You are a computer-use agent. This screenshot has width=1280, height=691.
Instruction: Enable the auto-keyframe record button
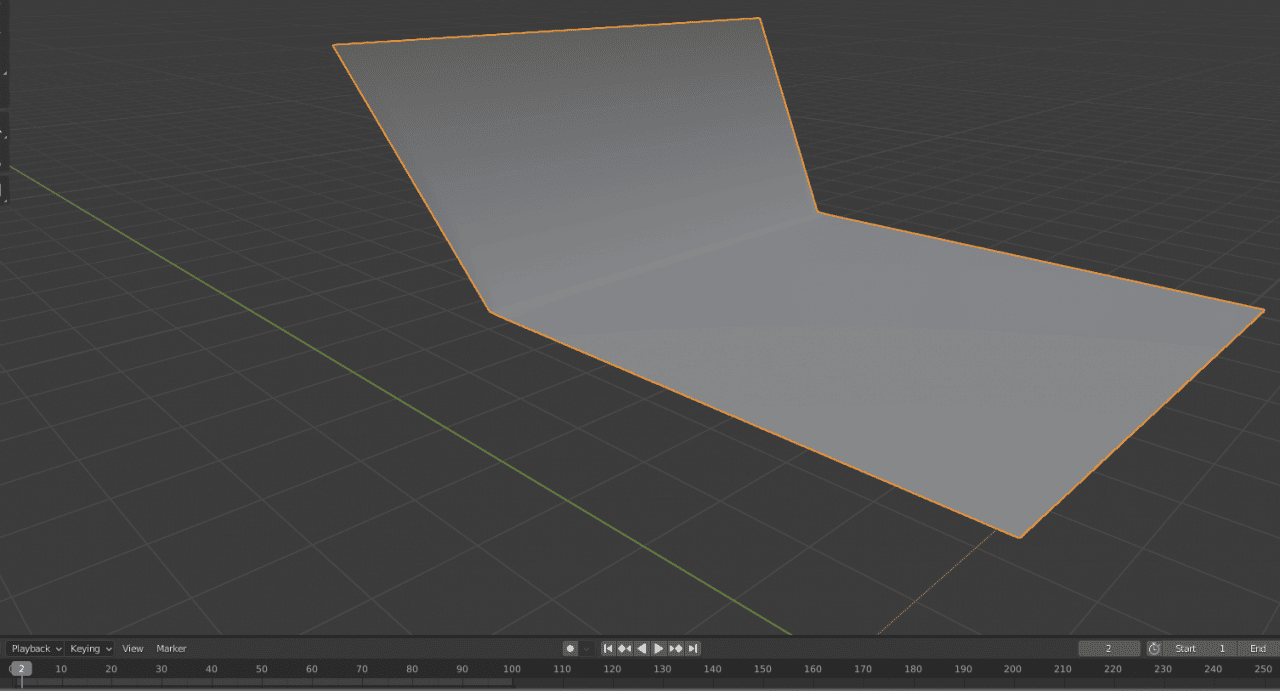click(571, 648)
